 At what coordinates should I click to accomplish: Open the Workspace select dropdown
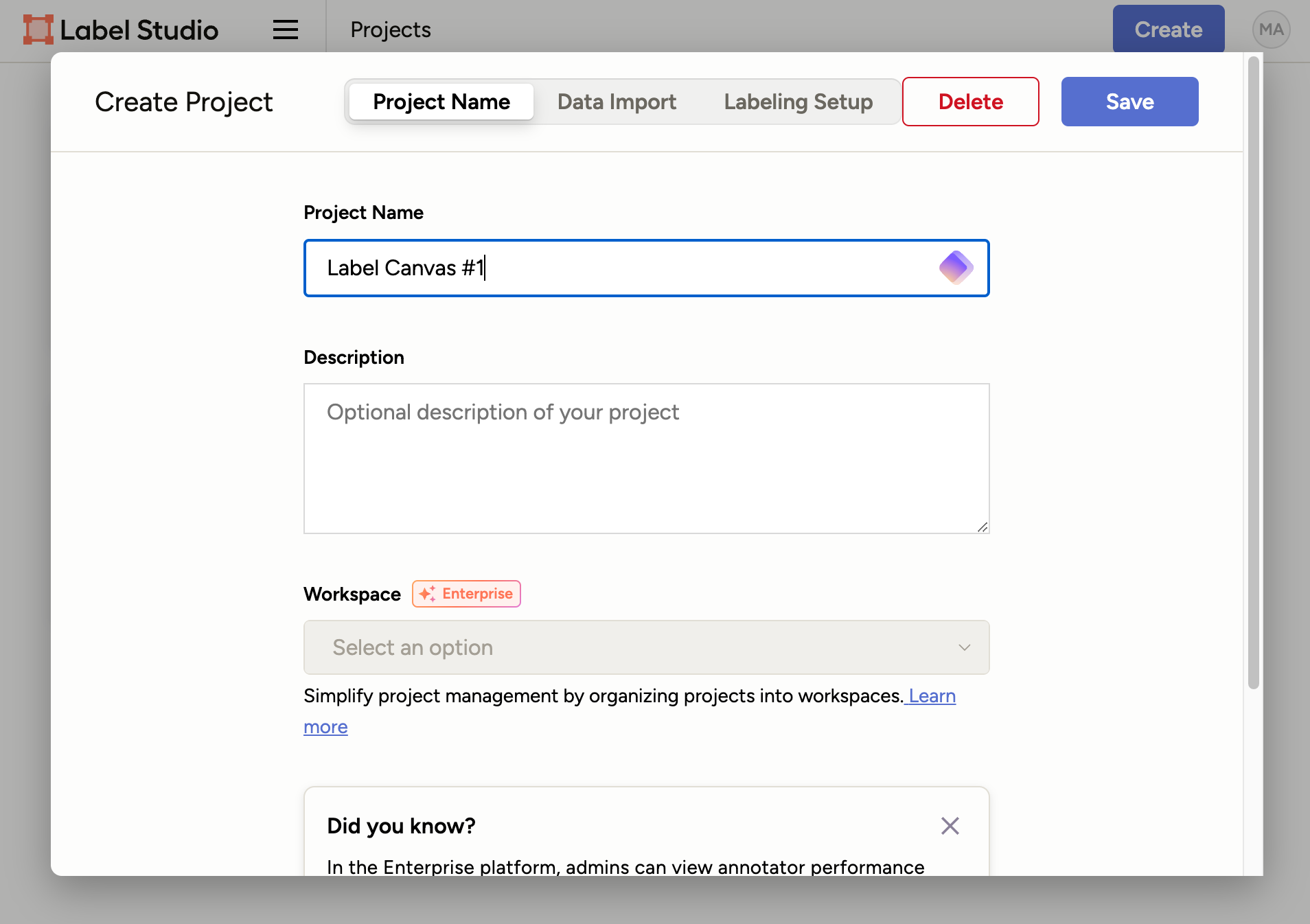646,647
